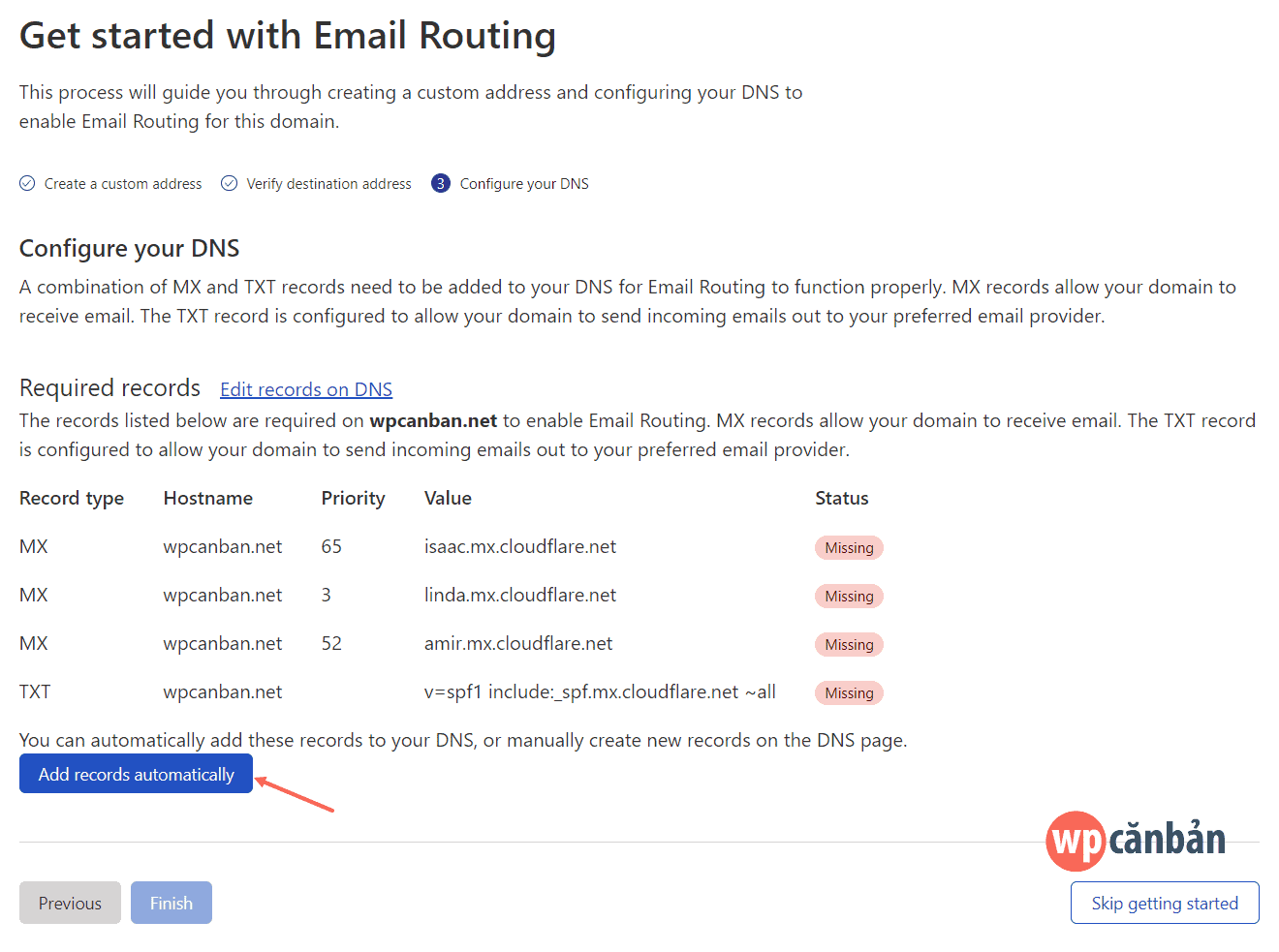Image resolution: width=1279 pixels, height=952 pixels.
Task: Click Missing status badge for TXT record
Action: (849, 693)
